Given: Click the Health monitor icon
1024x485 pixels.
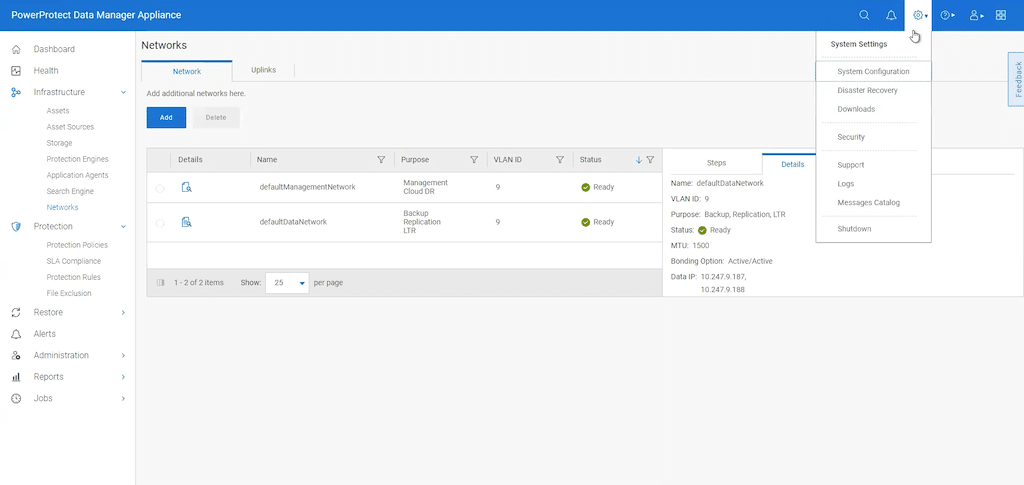Looking at the screenshot, I should pyautogui.click(x=17, y=70).
